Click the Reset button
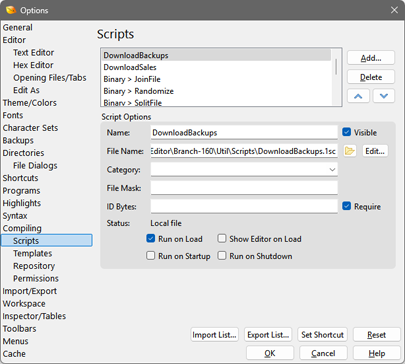Image resolution: width=405 pixels, height=364 pixels. [376, 335]
